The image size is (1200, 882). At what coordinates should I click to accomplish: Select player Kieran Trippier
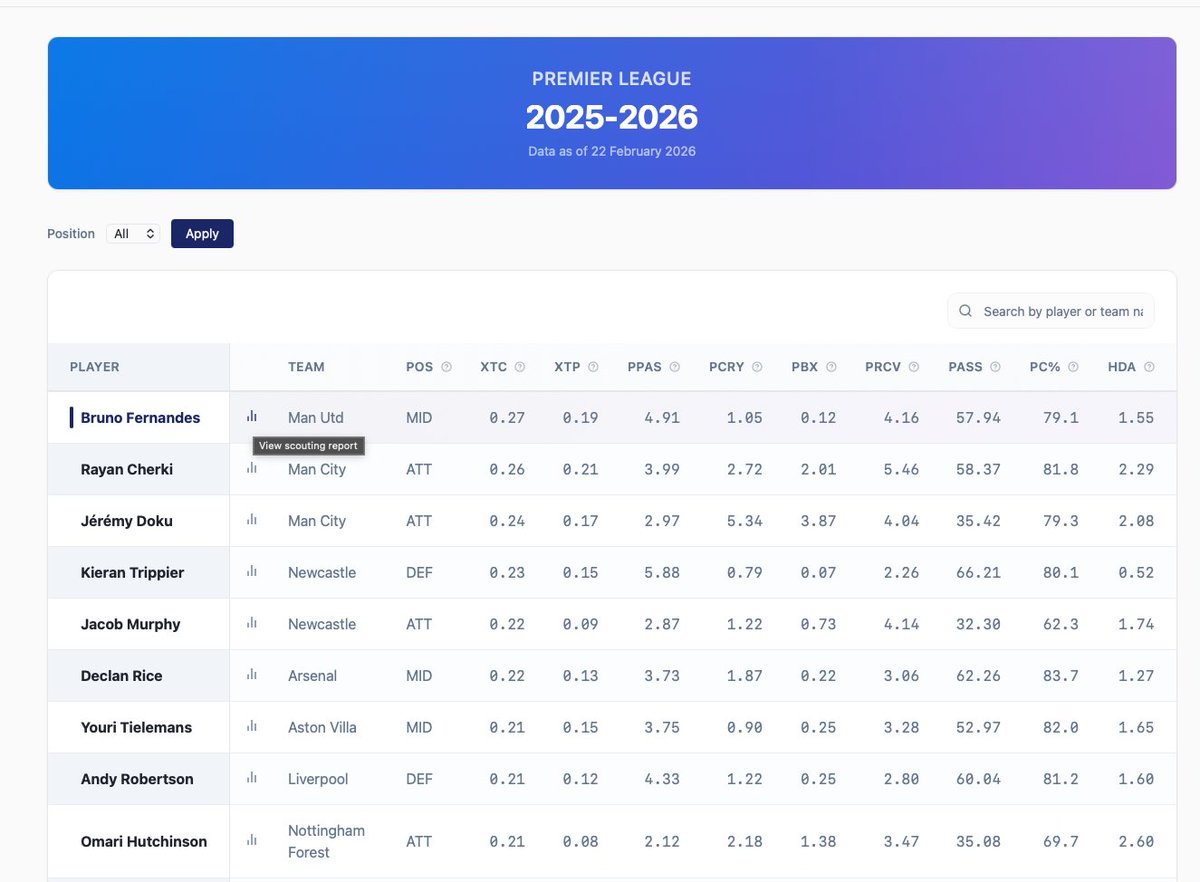133,573
